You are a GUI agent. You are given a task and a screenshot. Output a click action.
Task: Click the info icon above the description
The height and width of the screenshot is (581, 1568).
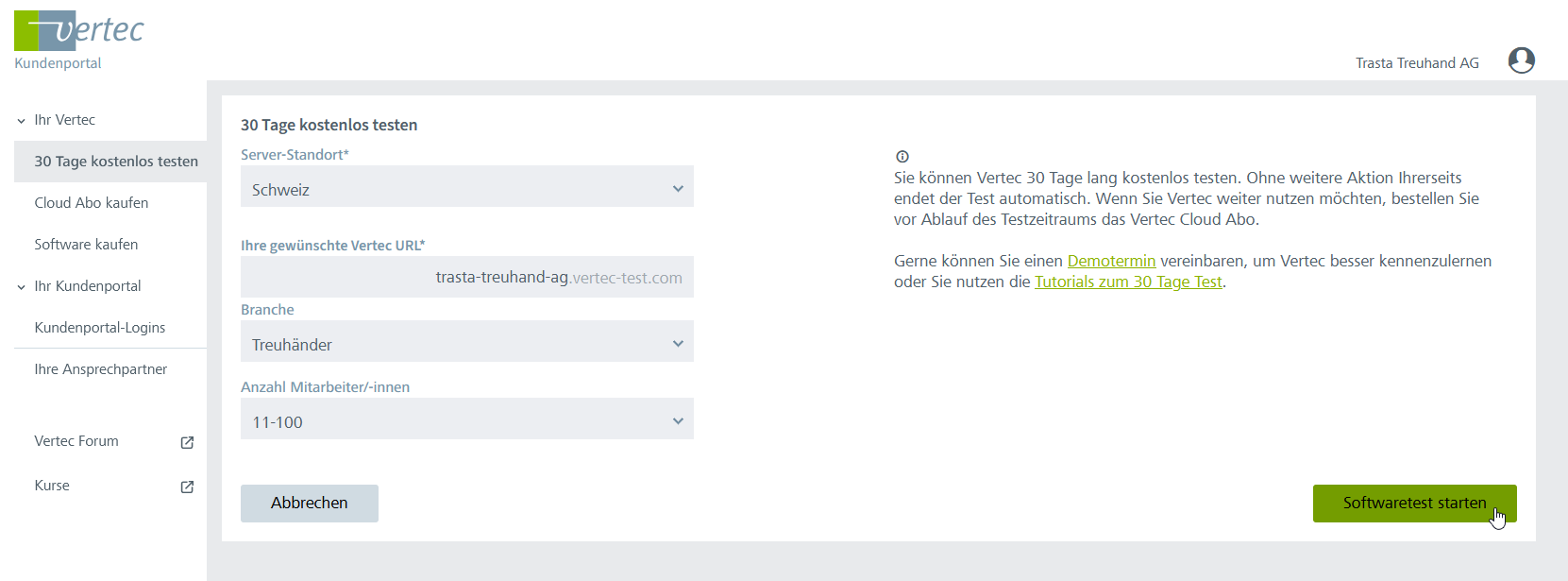coord(902,157)
